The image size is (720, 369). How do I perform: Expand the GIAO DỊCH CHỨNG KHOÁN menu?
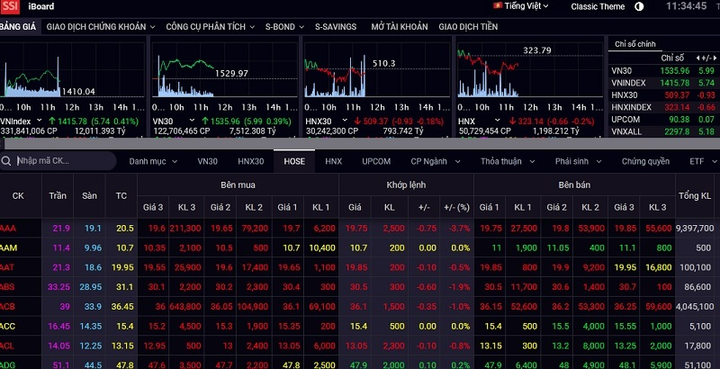(101, 27)
